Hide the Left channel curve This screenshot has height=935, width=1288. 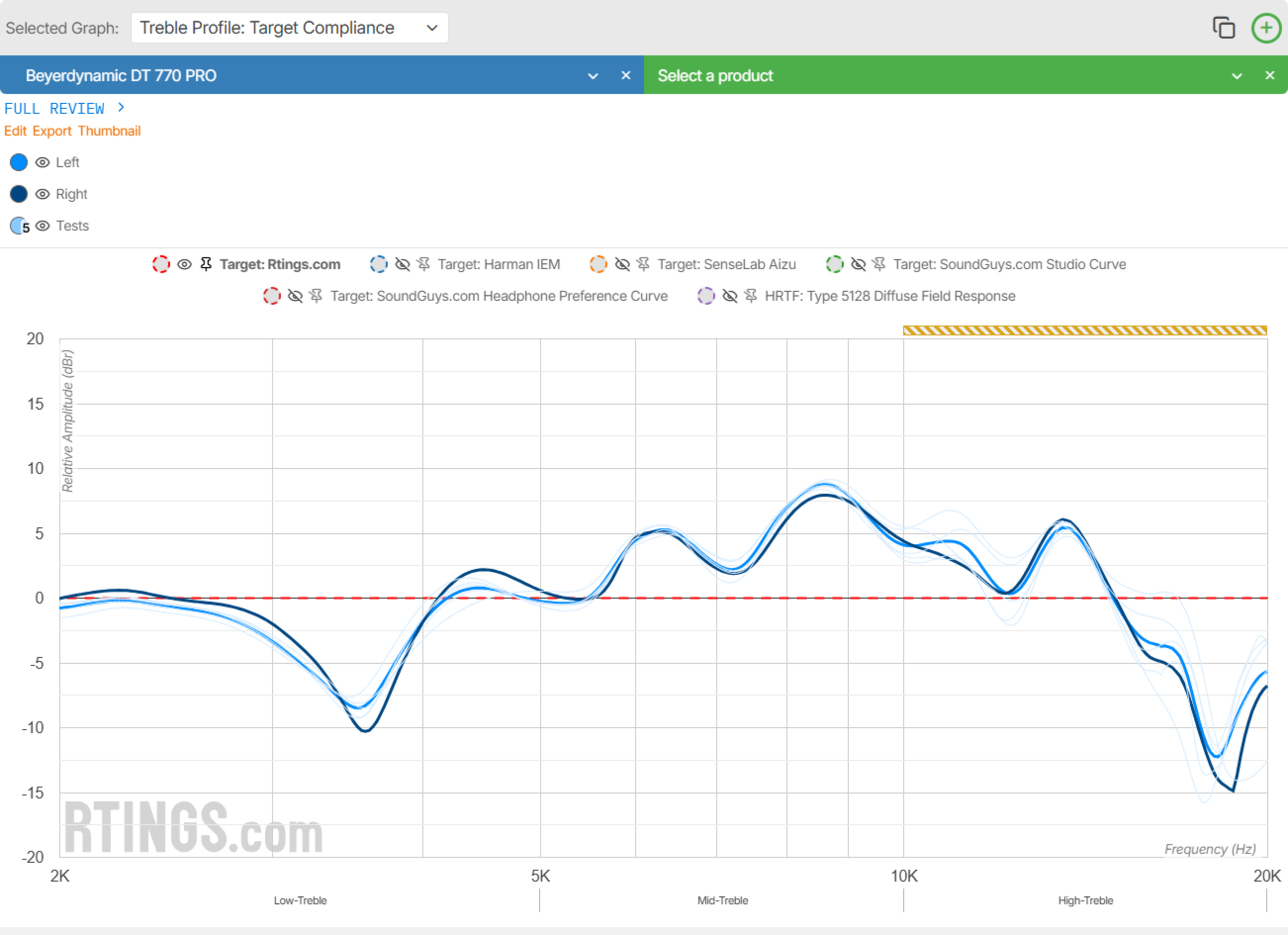point(43,162)
